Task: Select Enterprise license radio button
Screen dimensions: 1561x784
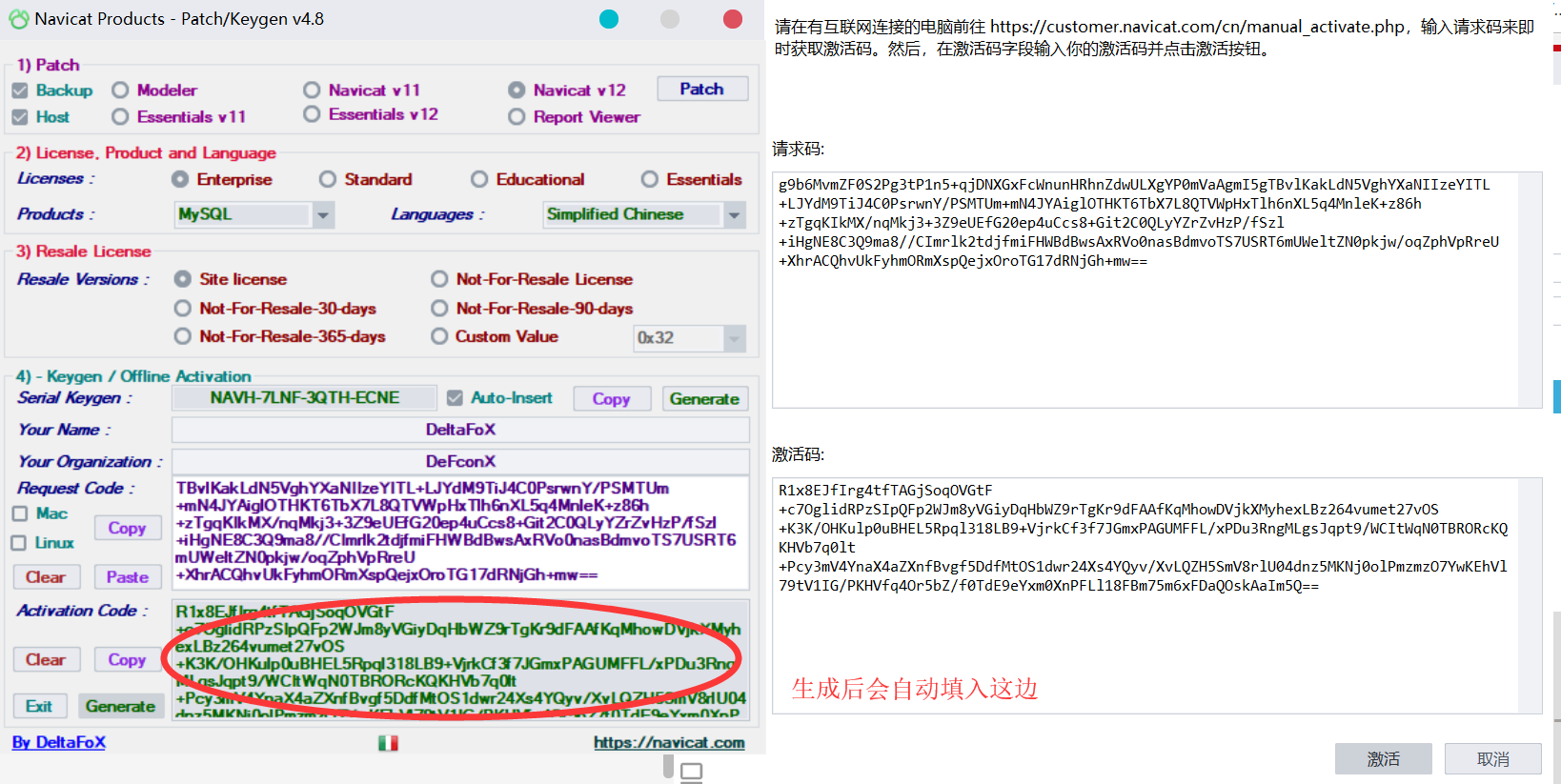Action: pyautogui.click(x=180, y=179)
